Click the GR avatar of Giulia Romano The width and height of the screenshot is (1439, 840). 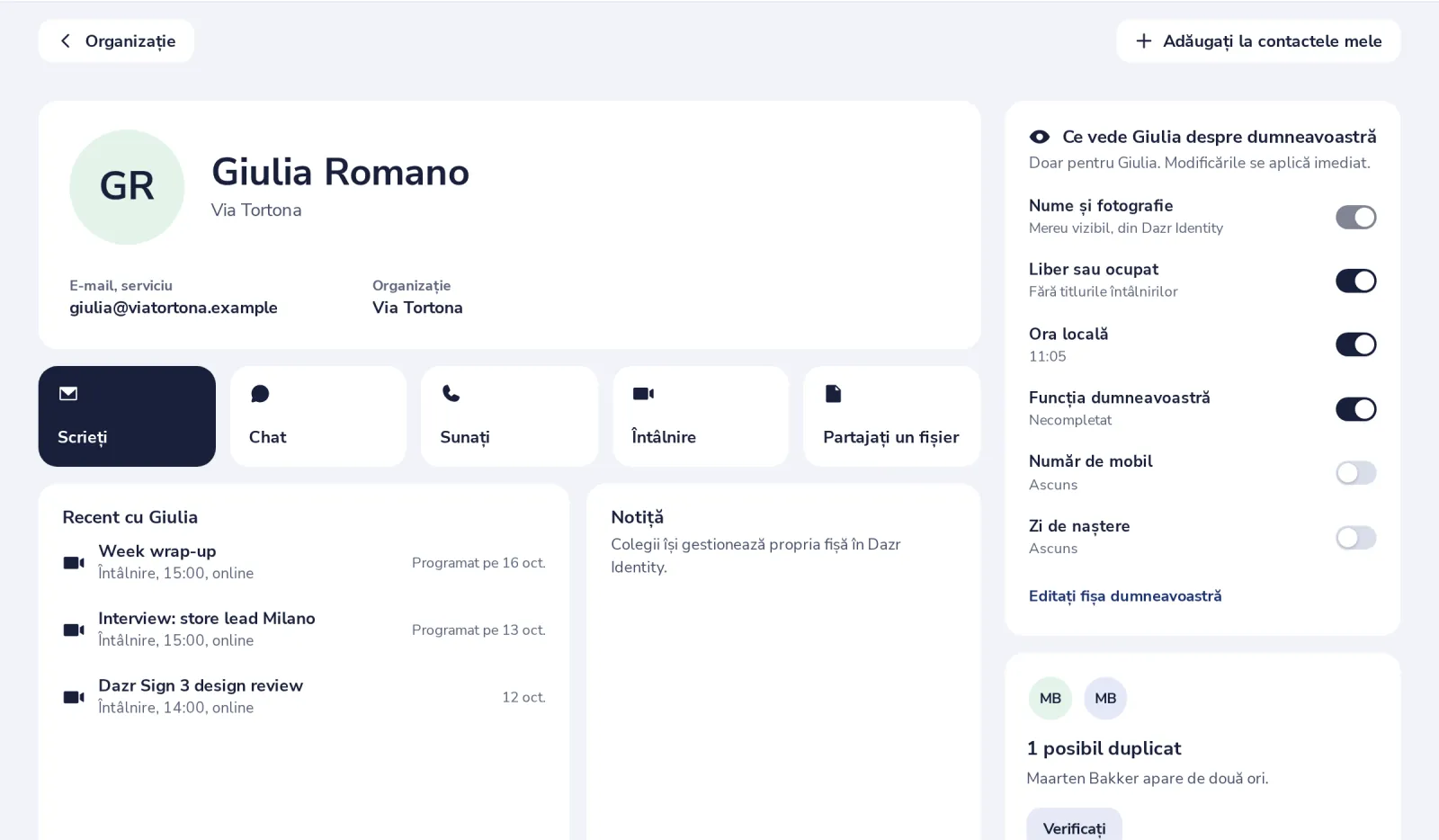point(127,187)
